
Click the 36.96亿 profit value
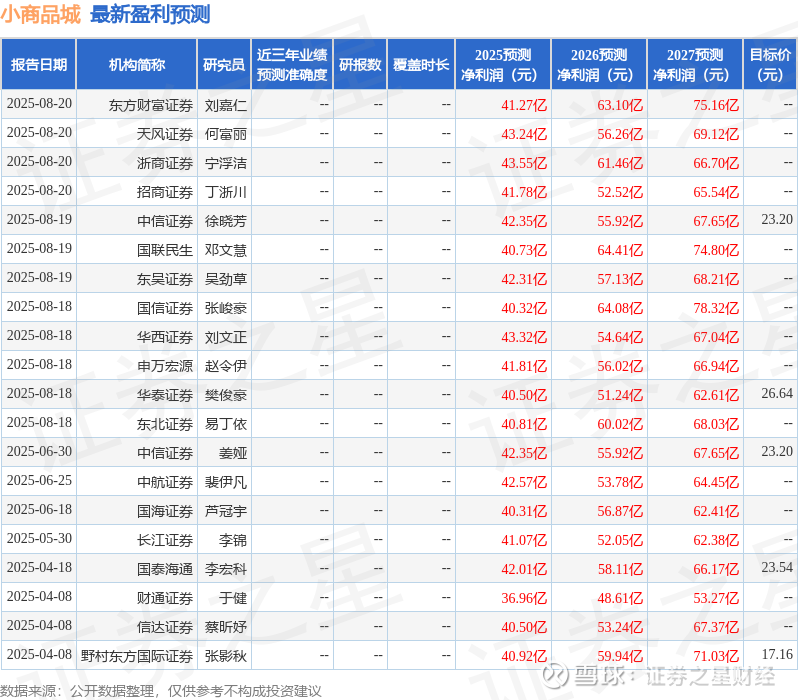(524, 599)
